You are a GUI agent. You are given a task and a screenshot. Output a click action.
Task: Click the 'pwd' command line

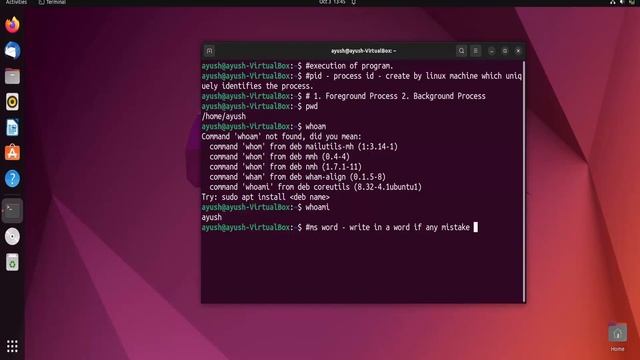tap(260, 106)
